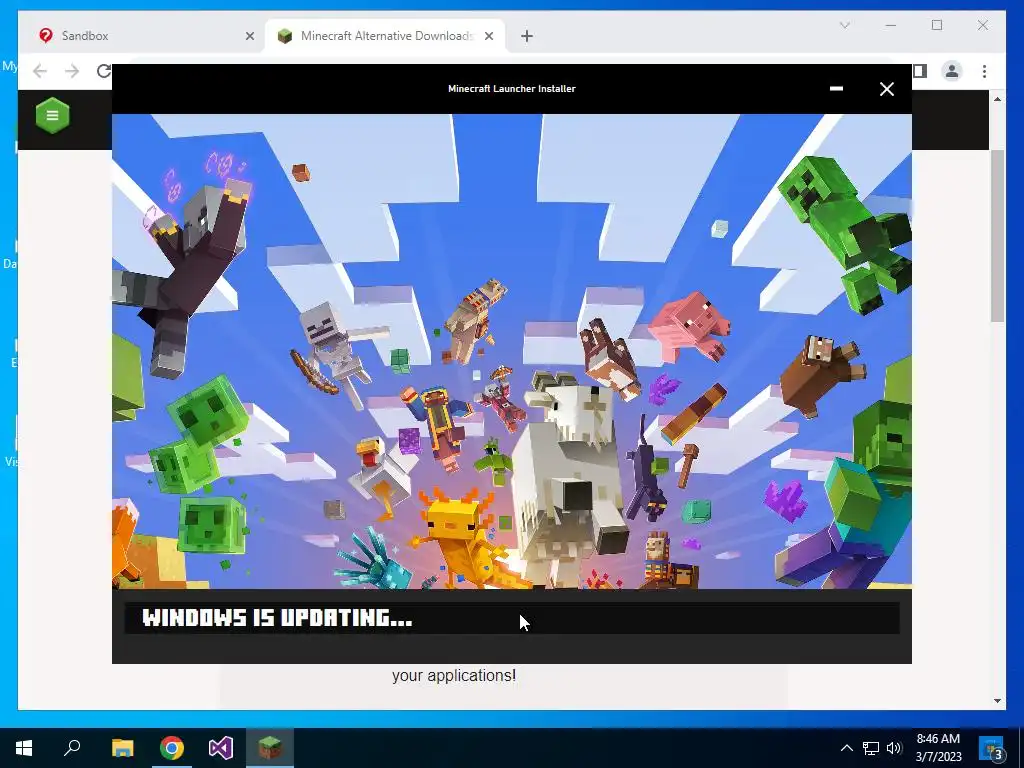Maximize the Chrome window

(937, 25)
